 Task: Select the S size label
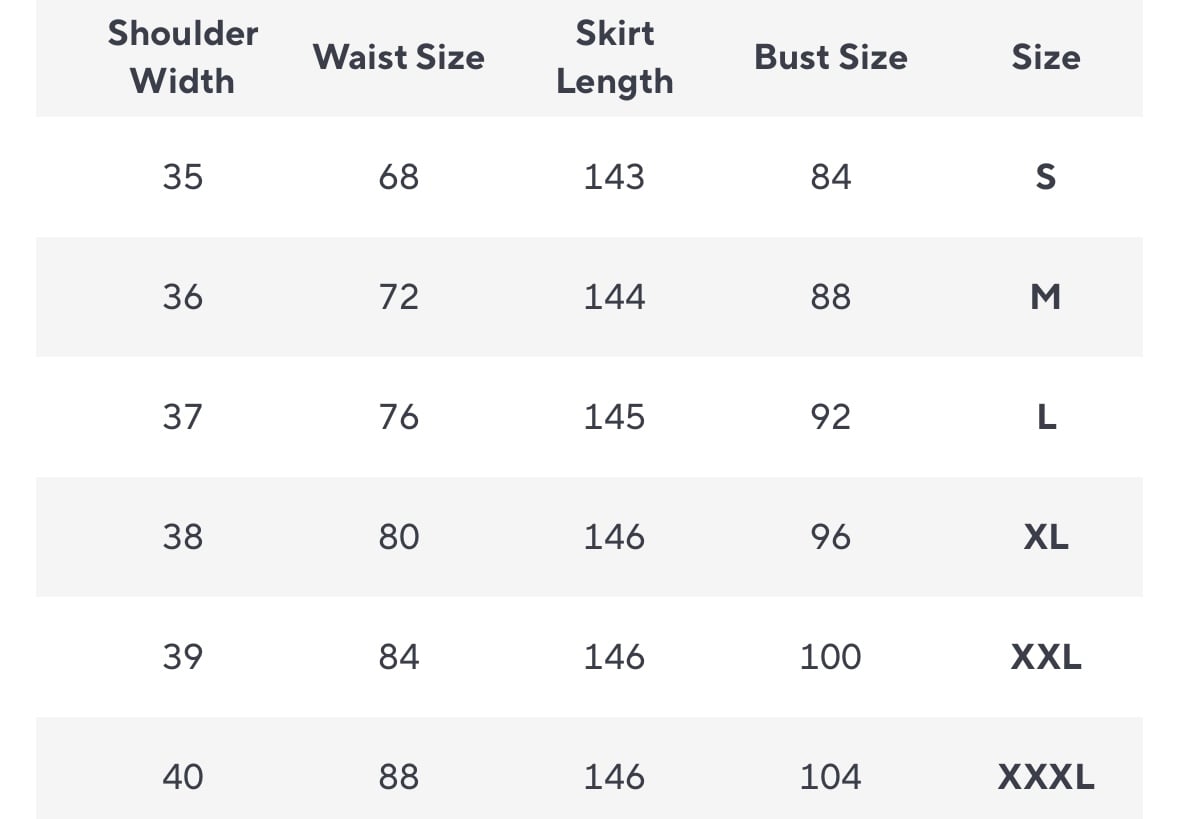1045,177
